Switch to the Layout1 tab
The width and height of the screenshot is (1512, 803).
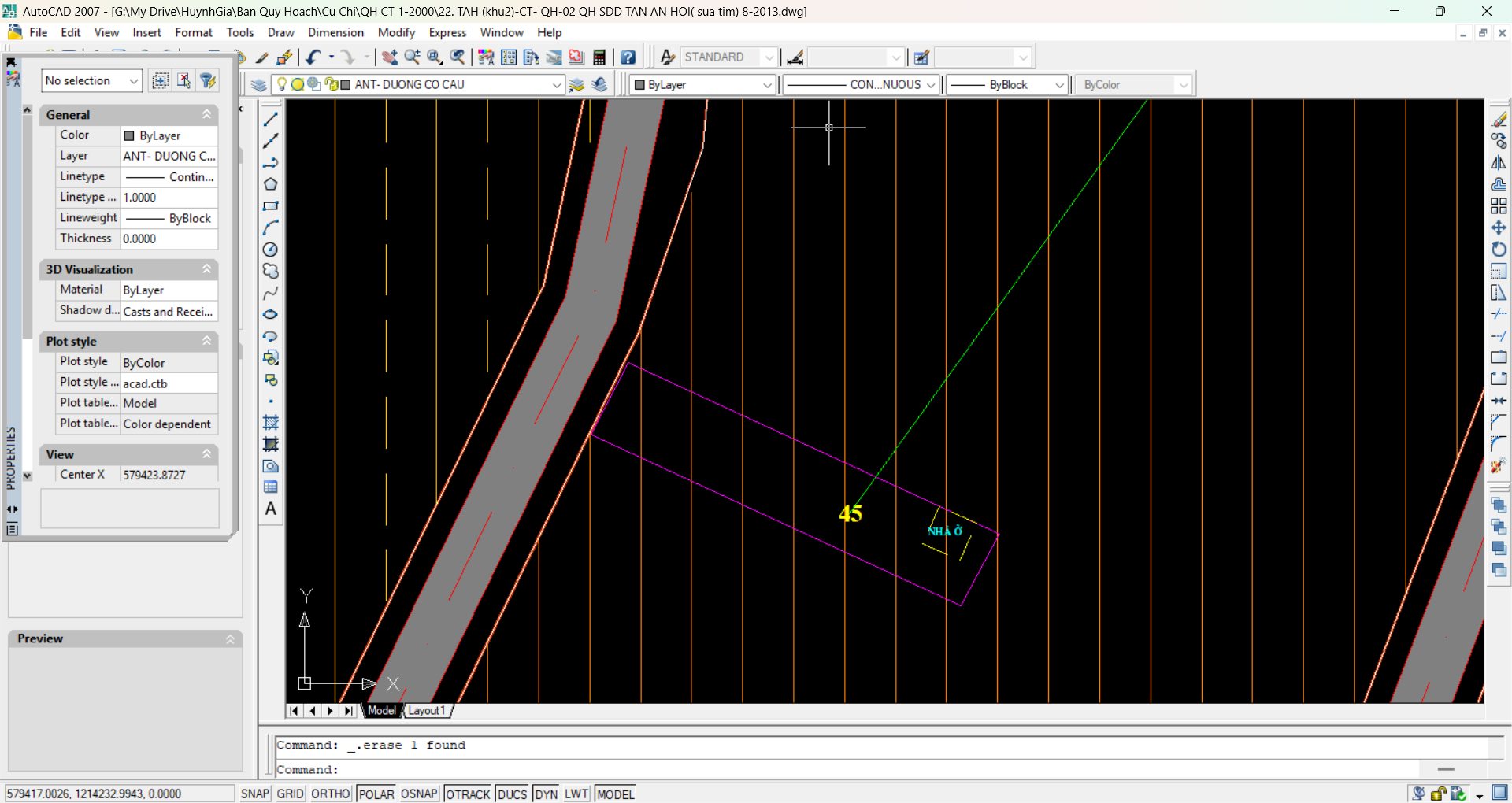click(427, 710)
